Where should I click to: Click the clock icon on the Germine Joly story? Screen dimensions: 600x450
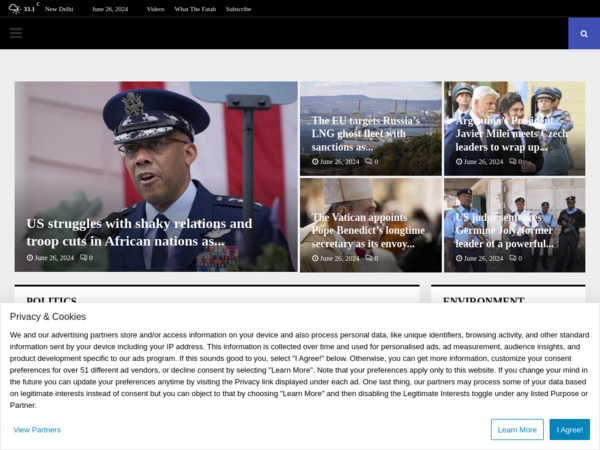[x=459, y=258]
